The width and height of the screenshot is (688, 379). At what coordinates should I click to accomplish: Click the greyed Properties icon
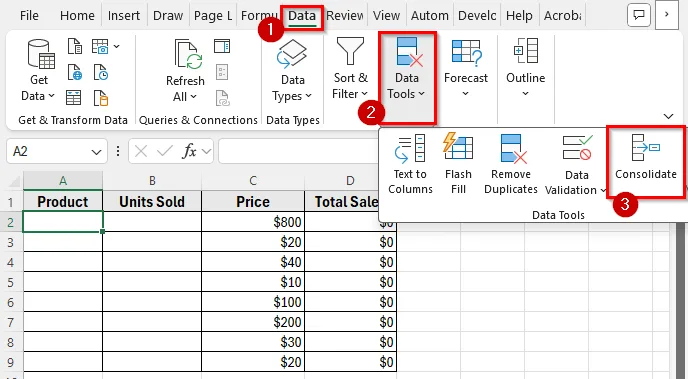tap(222, 72)
